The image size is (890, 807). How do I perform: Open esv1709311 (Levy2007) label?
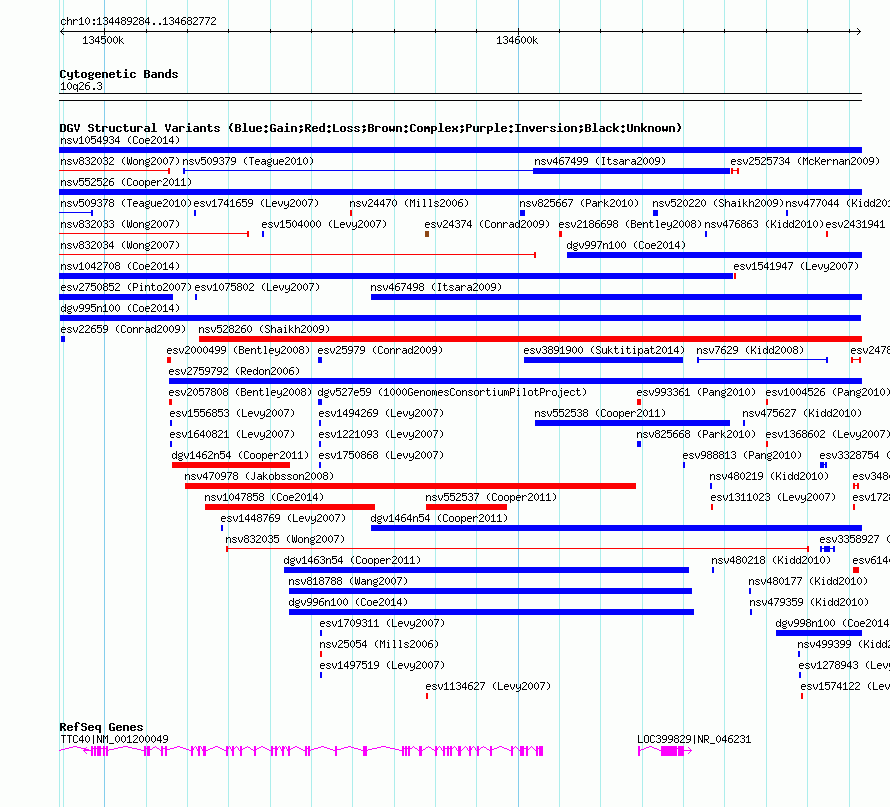(382, 623)
